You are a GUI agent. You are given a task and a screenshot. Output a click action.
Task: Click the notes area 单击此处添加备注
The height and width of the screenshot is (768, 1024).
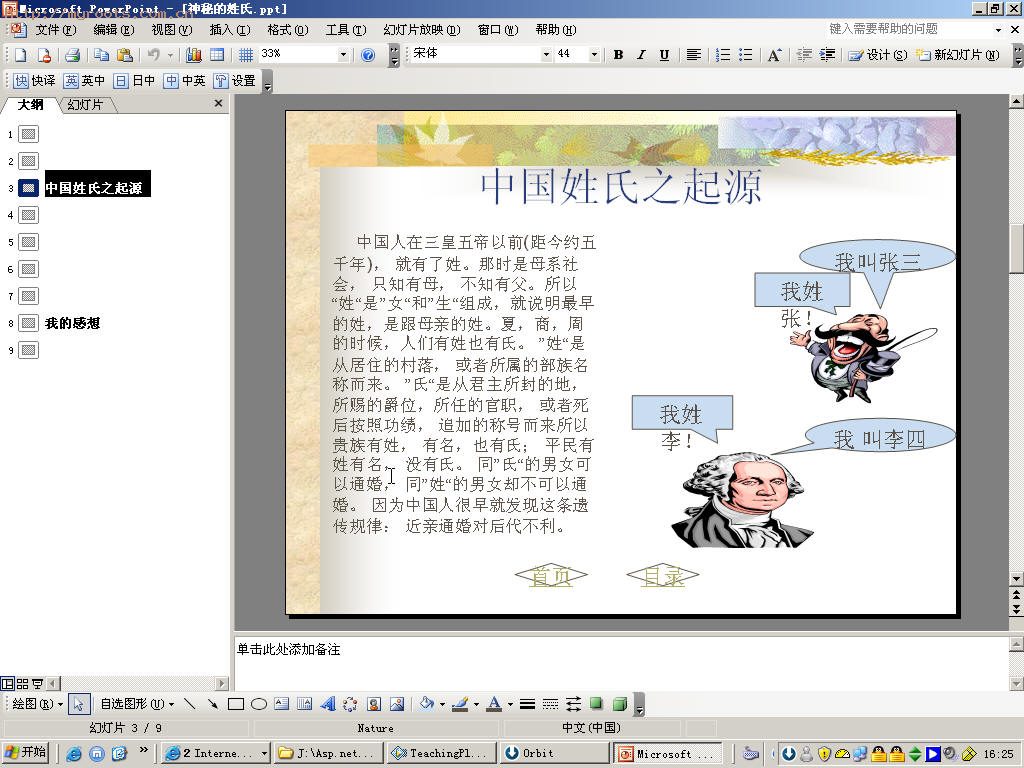(x=288, y=649)
